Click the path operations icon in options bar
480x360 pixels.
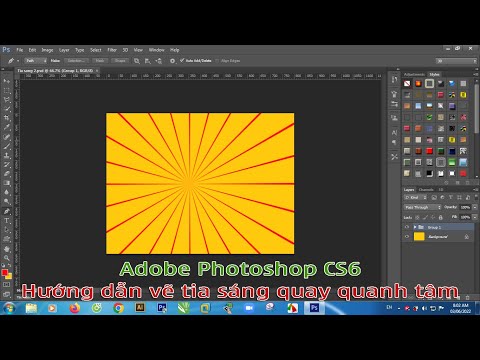click(x=137, y=61)
